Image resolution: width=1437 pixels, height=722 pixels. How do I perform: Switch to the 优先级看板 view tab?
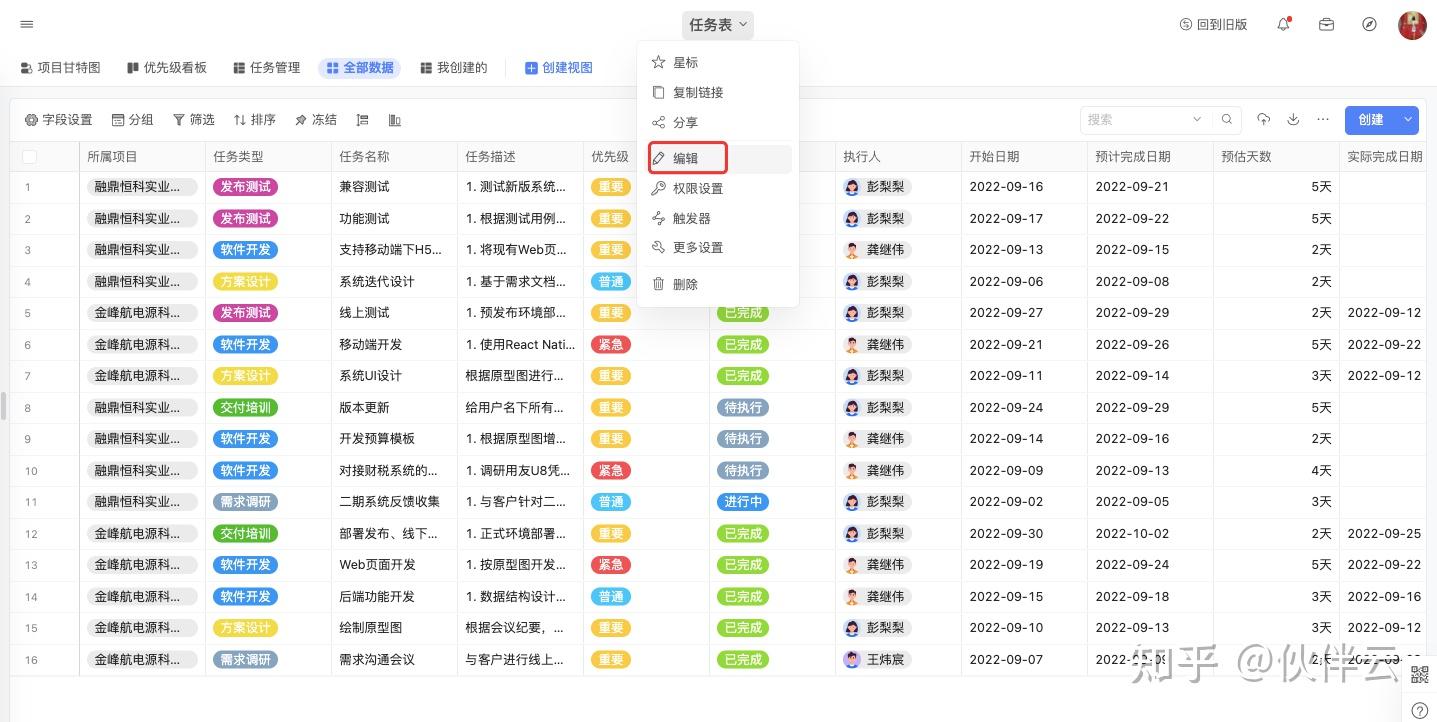click(167, 68)
